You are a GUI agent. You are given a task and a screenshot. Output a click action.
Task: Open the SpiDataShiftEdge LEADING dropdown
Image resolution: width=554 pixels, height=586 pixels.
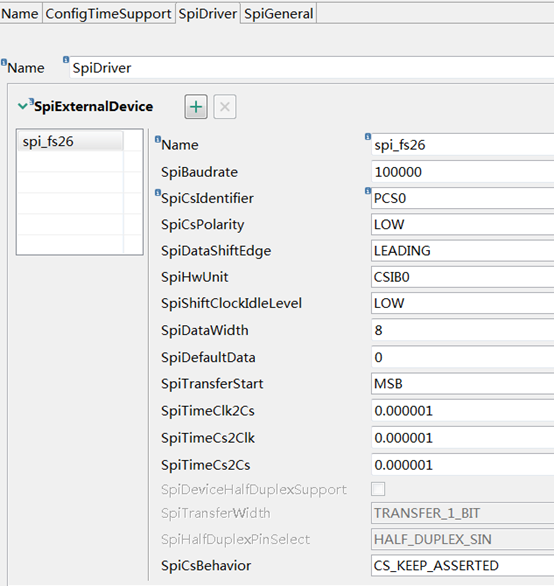click(463, 250)
